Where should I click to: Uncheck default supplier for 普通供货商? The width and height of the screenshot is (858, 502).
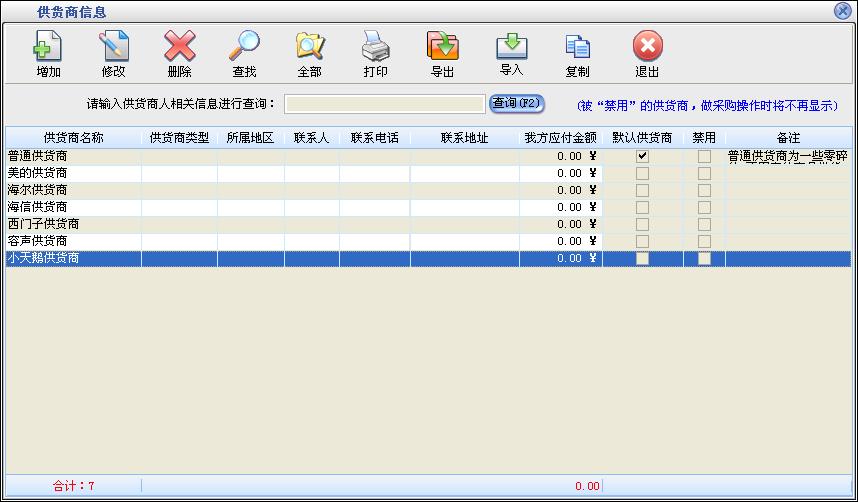[642, 156]
